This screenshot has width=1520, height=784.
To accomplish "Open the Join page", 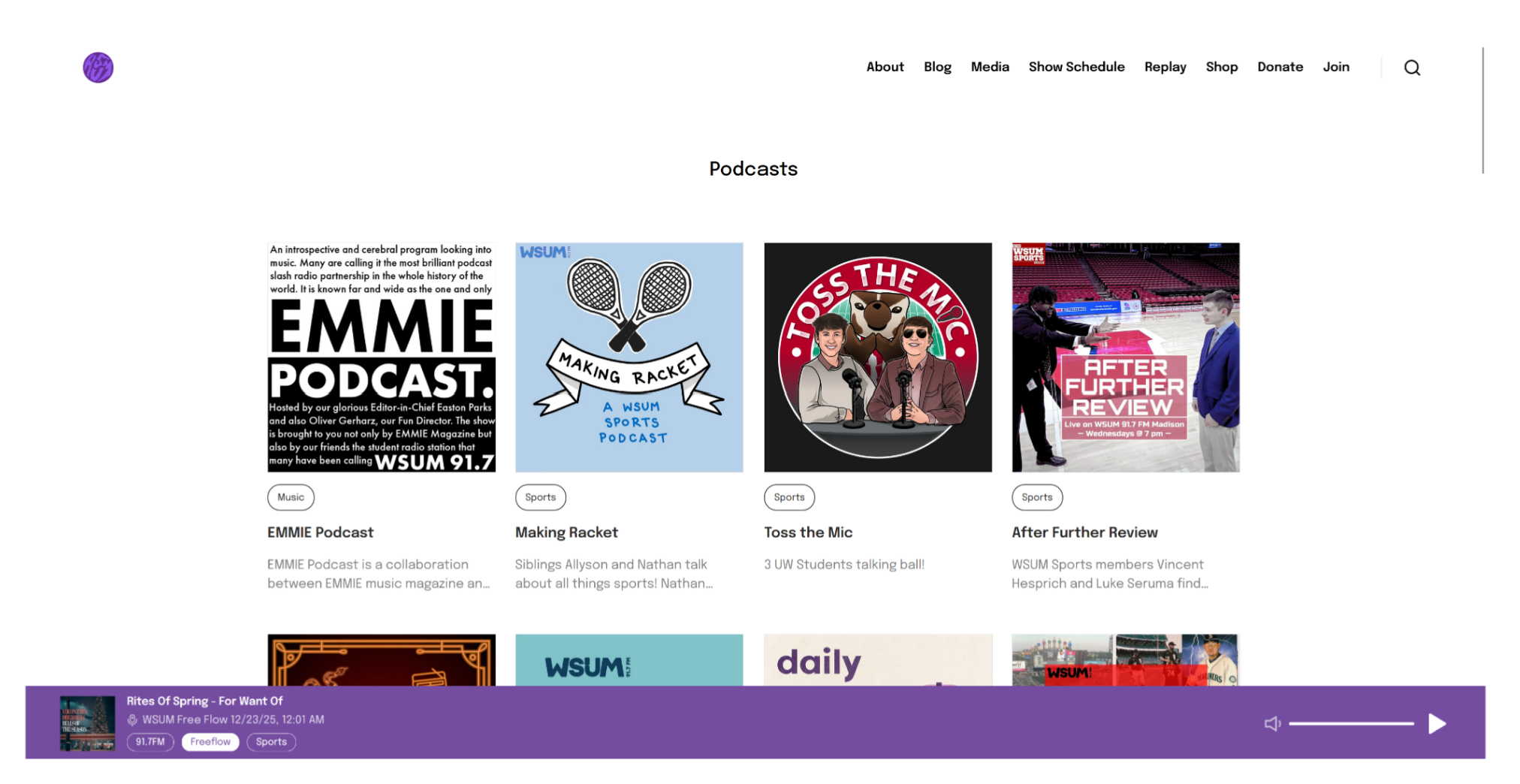I will [x=1335, y=67].
